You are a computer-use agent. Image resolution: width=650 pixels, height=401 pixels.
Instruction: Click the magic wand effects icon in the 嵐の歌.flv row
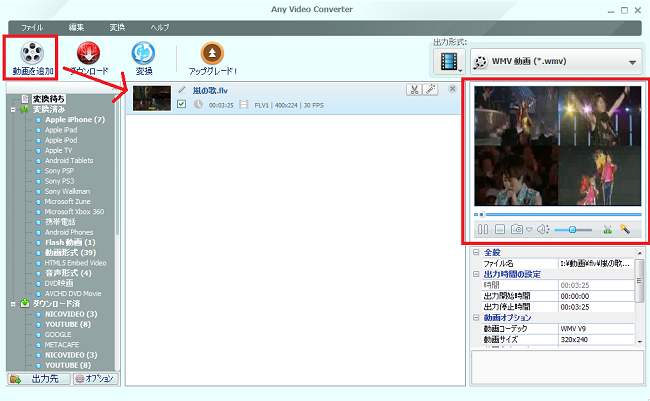tap(430, 90)
